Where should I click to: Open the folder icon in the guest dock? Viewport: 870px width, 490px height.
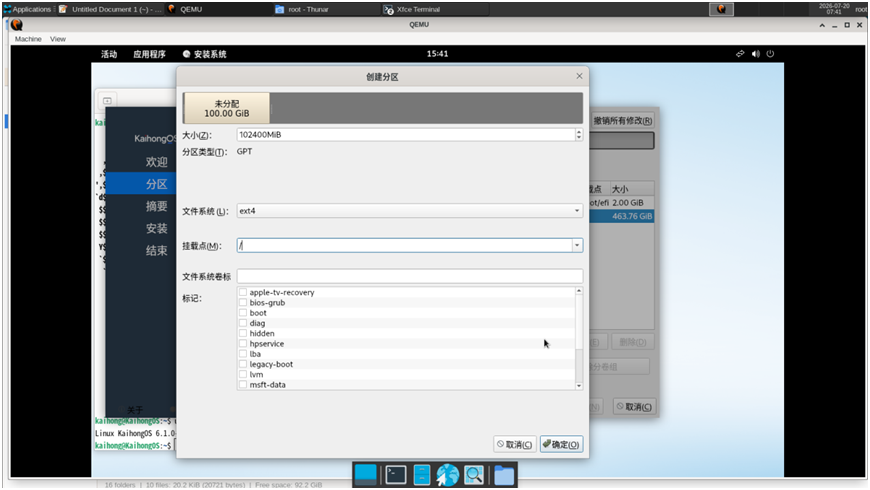(x=504, y=475)
